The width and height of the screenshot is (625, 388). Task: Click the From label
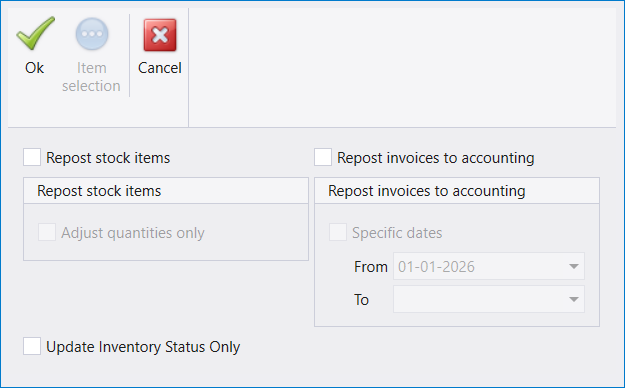click(371, 267)
